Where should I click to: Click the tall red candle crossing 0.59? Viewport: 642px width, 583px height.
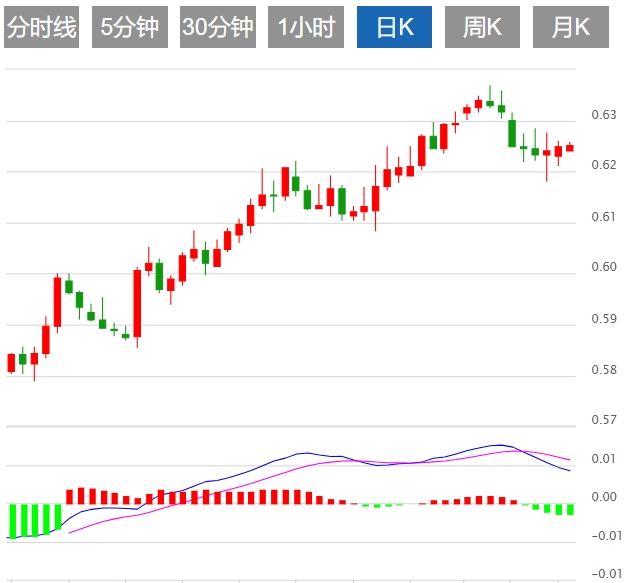[x=137, y=303]
